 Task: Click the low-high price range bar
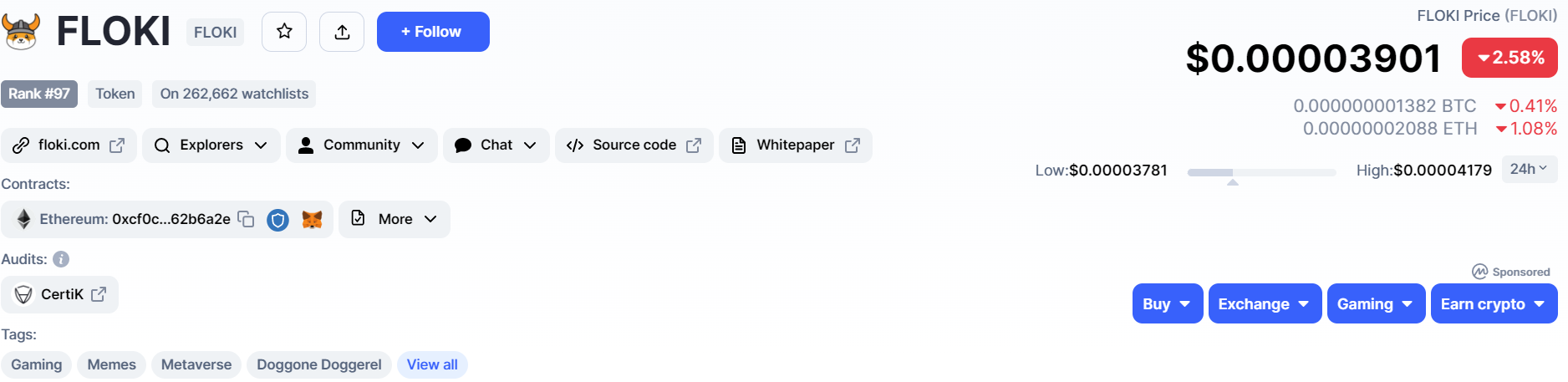pyautogui.click(x=1261, y=172)
